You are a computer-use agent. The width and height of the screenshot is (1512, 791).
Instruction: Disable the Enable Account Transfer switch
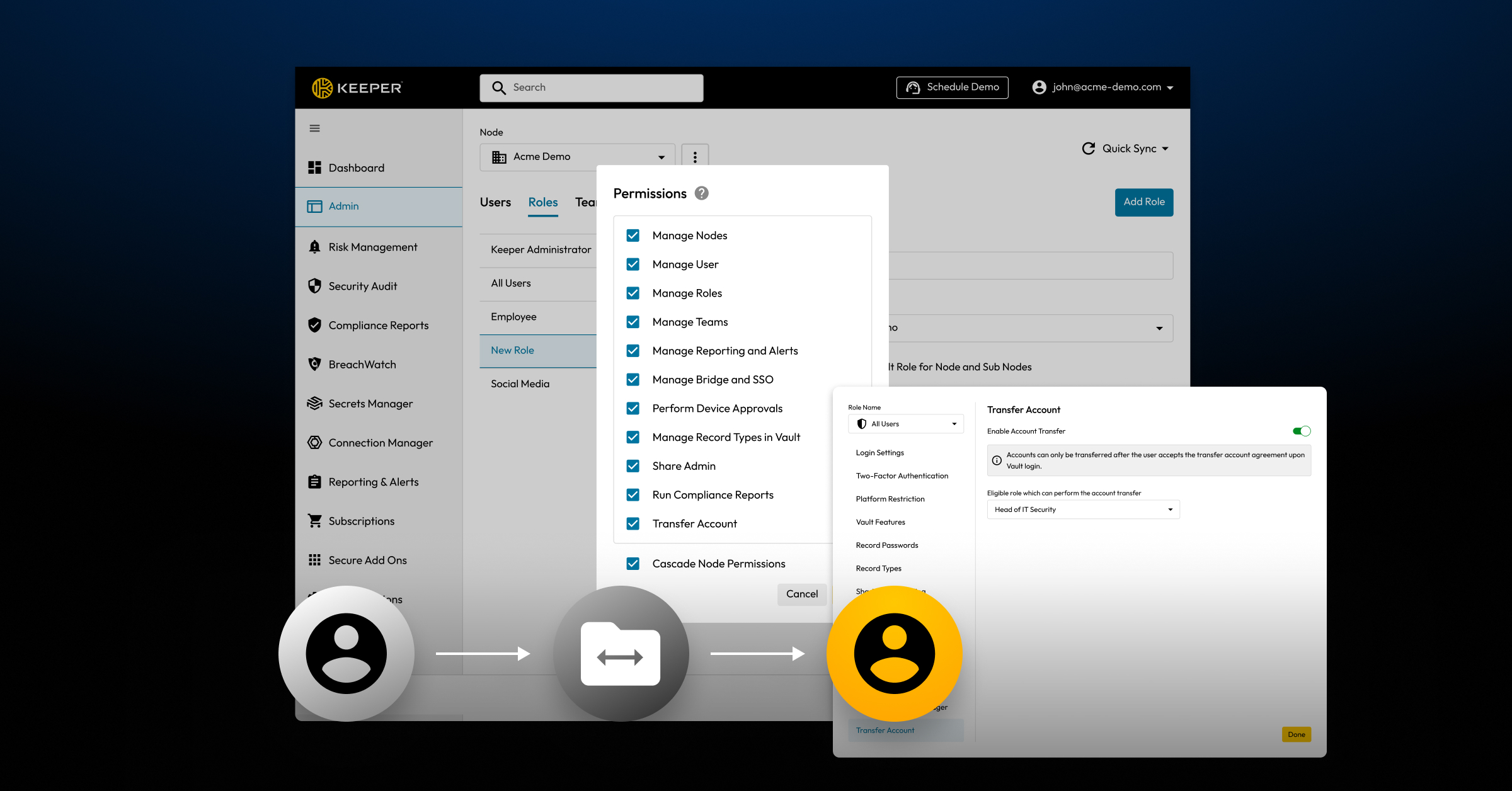(x=1301, y=431)
